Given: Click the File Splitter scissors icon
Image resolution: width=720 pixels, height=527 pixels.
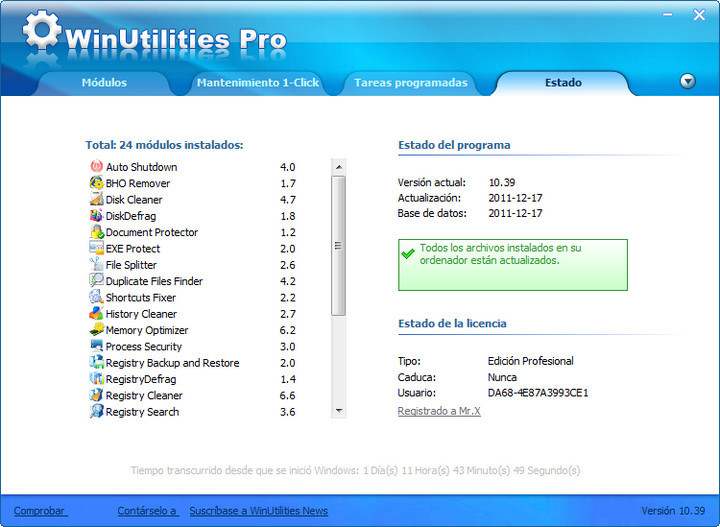Looking at the screenshot, I should coord(96,264).
